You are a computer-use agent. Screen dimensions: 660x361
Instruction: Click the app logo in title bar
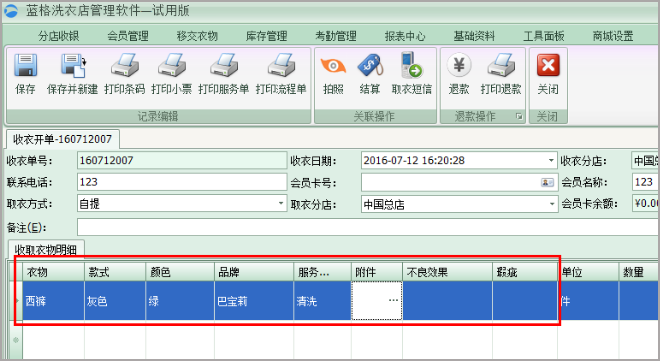pos(11,11)
